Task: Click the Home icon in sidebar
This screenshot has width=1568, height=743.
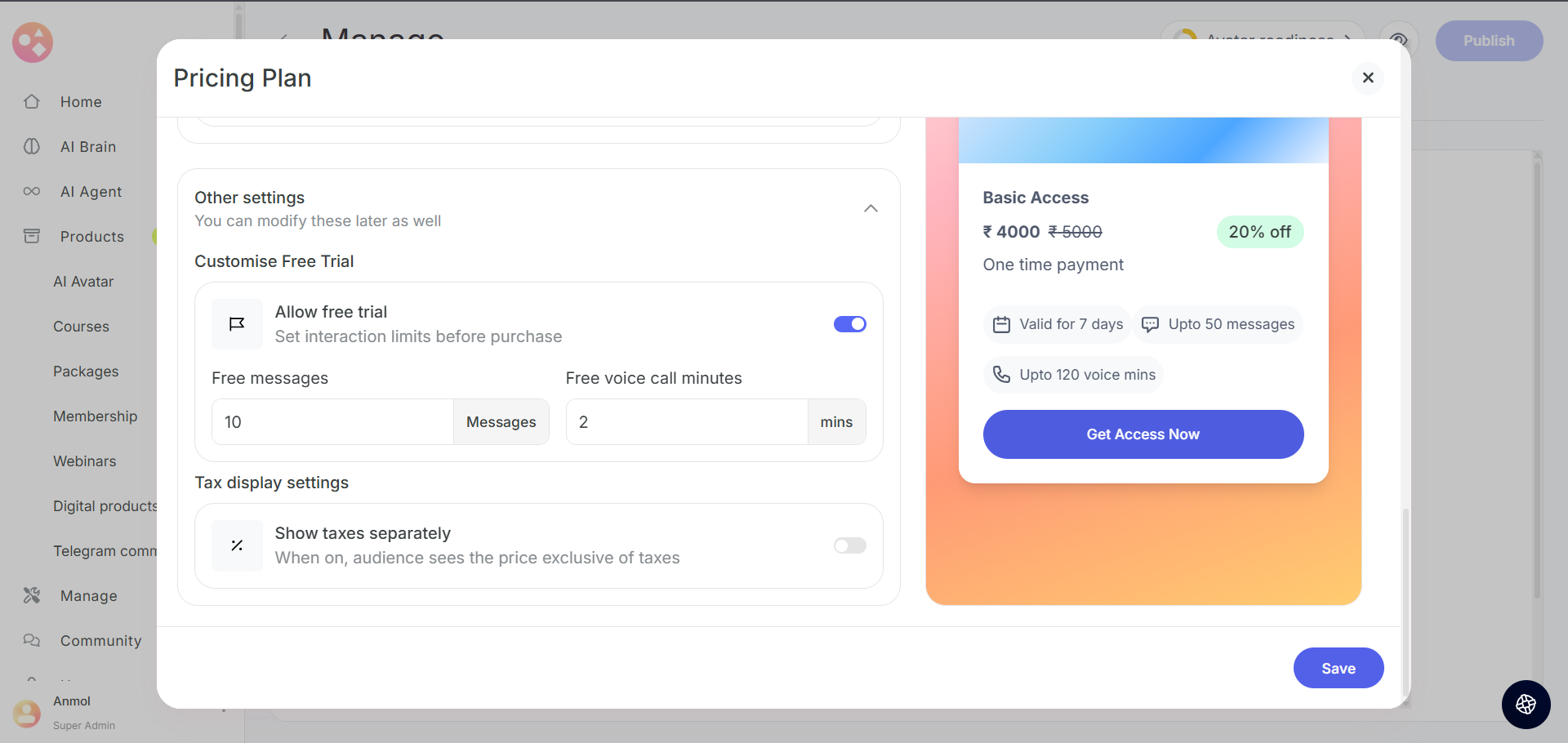Action: tap(32, 102)
